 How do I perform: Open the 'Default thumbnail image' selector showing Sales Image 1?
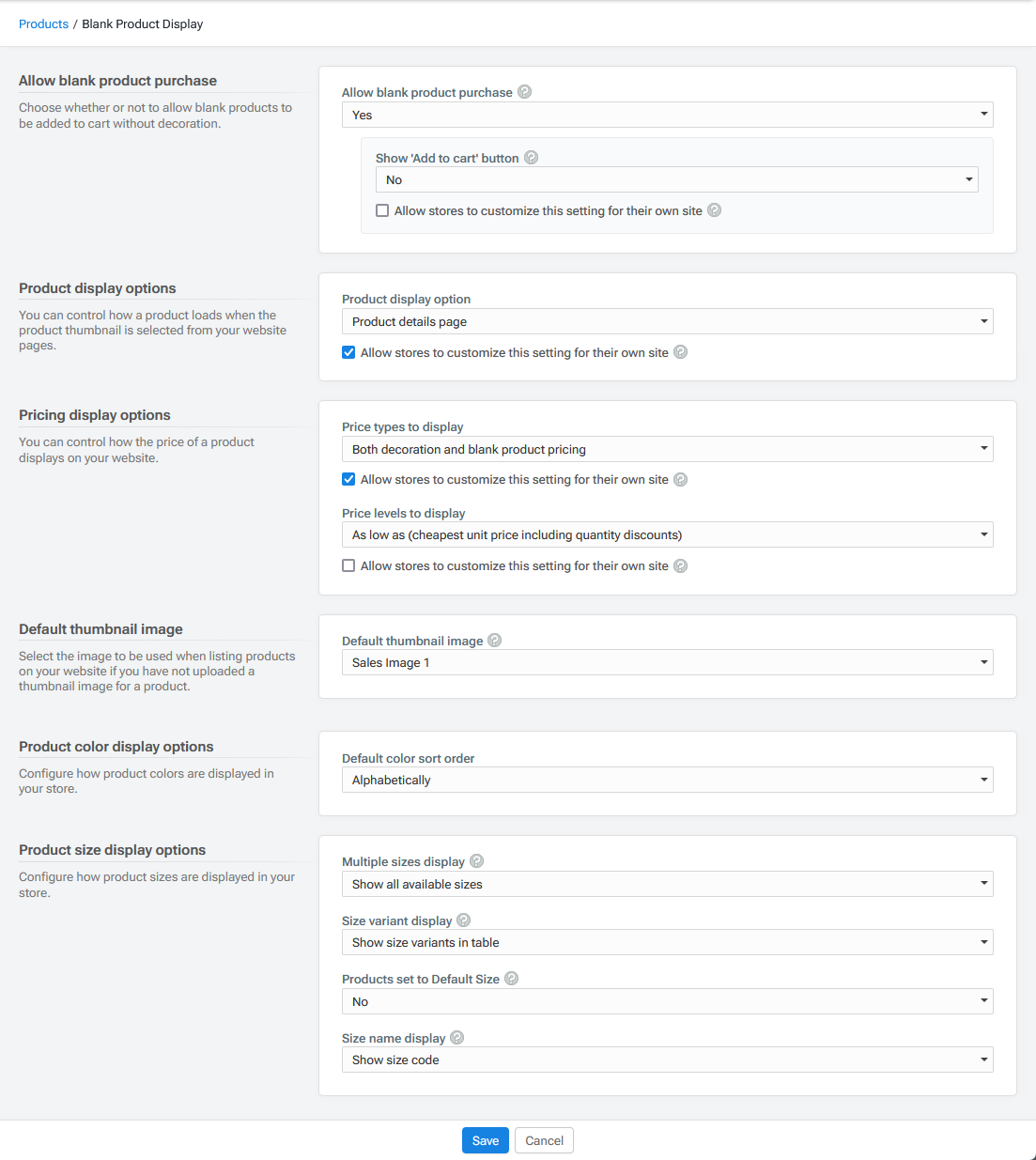(x=667, y=662)
